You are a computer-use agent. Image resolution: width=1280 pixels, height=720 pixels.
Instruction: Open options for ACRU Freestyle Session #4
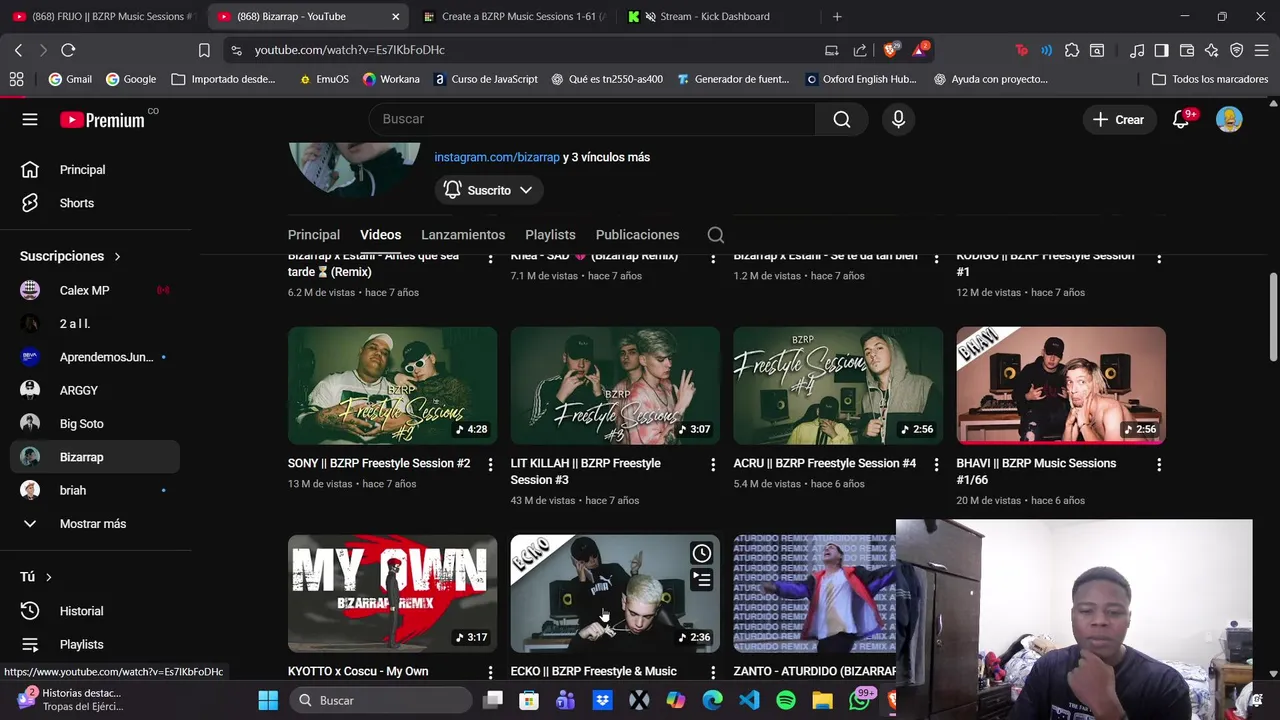point(936,464)
